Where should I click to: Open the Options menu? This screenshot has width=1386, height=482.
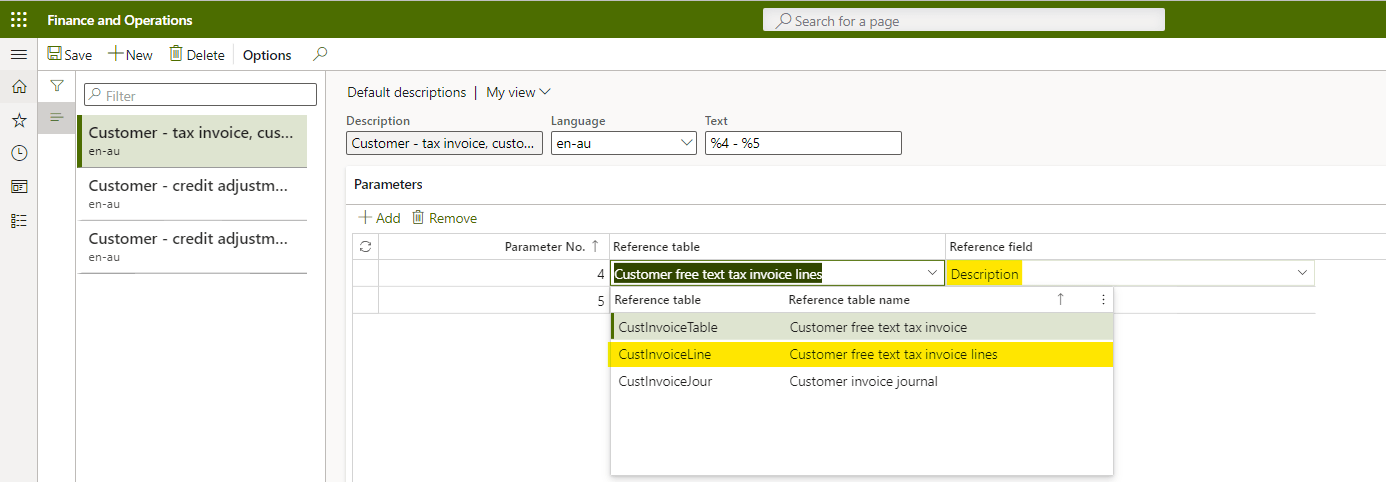point(267,55)
